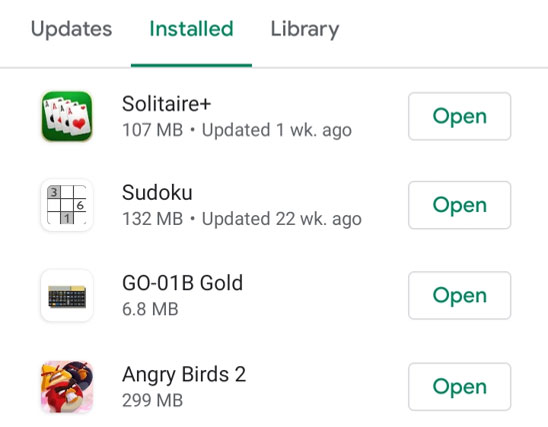
Task: Open Solitaire+ with its Open button
Action: tap(460, 116)
